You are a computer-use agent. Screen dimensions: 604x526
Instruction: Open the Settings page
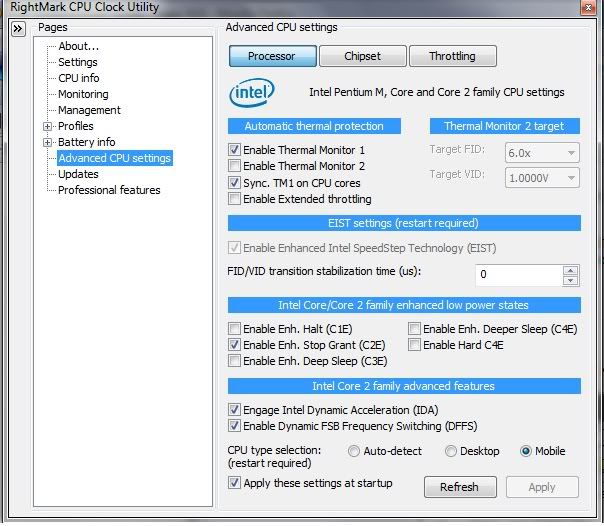pos(78,62)
